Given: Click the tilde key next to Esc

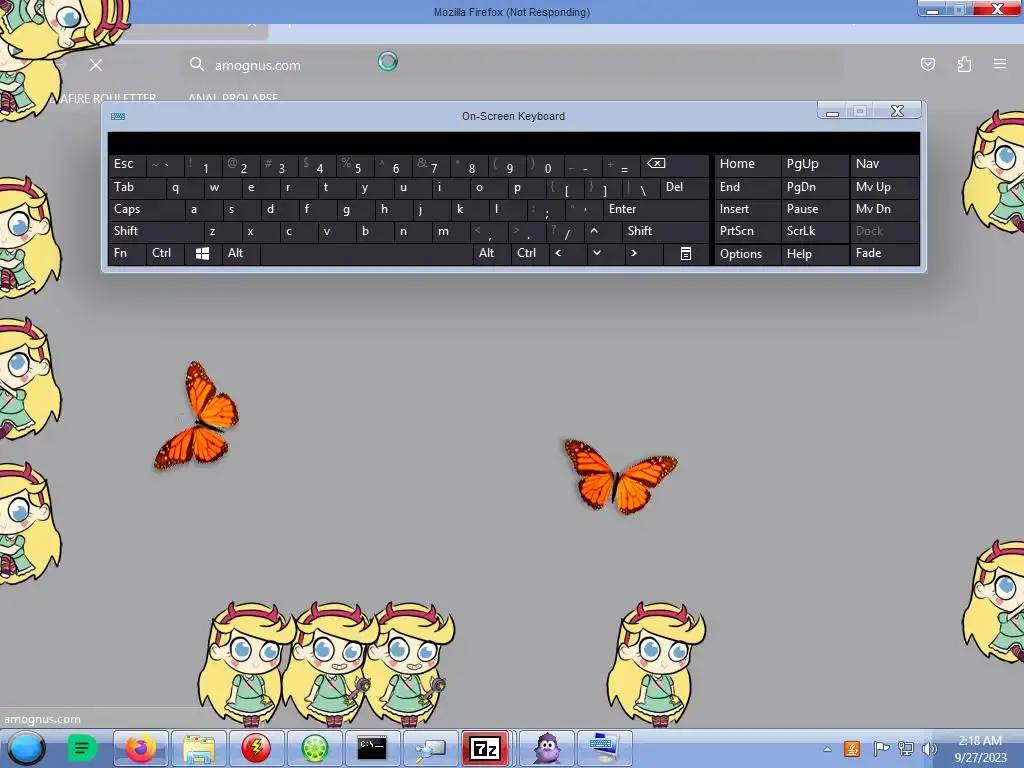Looking at the screenshot, I should 165,165.
